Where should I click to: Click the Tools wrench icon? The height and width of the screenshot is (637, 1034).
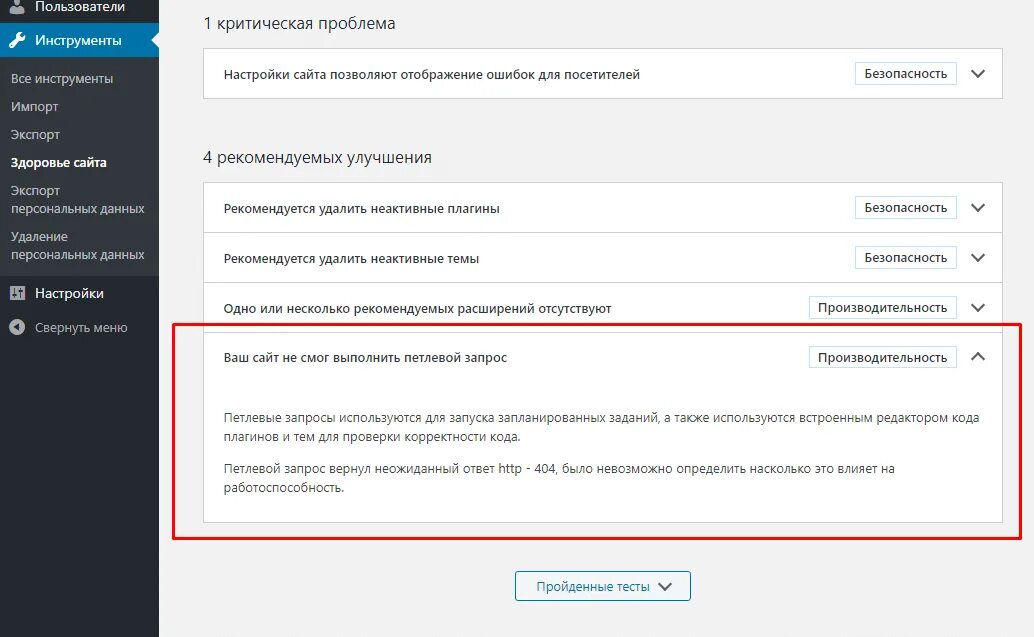click(x=17, y=41)
